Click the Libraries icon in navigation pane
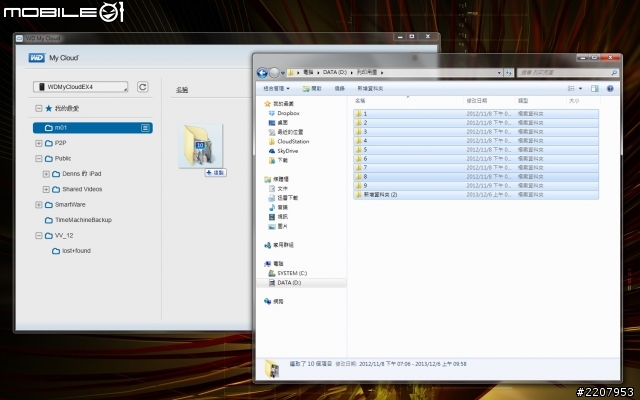 coord(268,179)
